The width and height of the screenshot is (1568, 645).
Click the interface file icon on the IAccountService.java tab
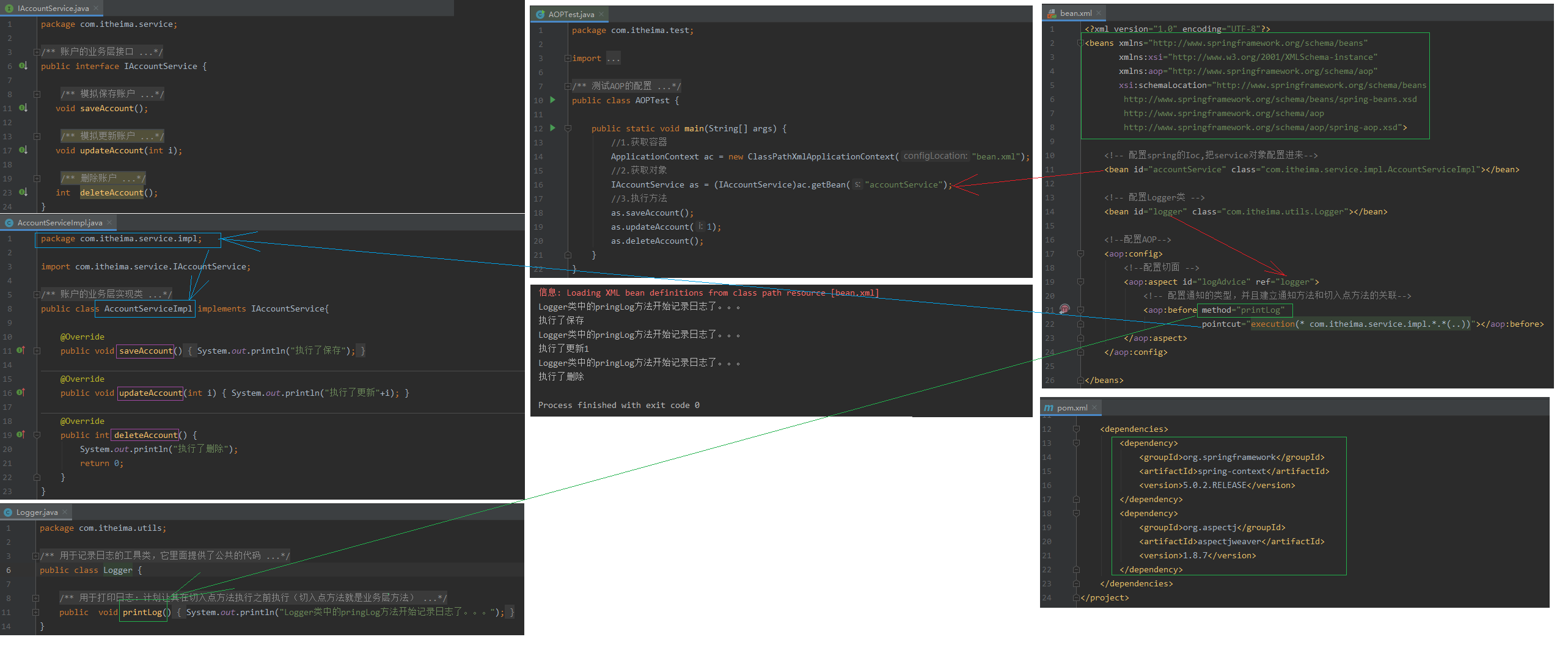[9, 9]
